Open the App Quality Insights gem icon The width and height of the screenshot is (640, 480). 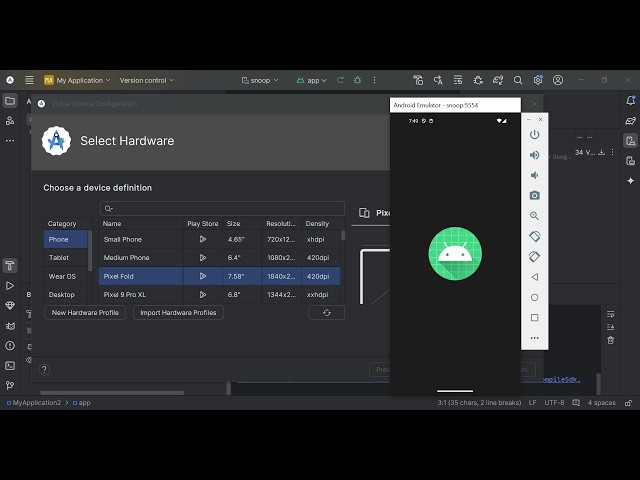(x=10, y=306)
